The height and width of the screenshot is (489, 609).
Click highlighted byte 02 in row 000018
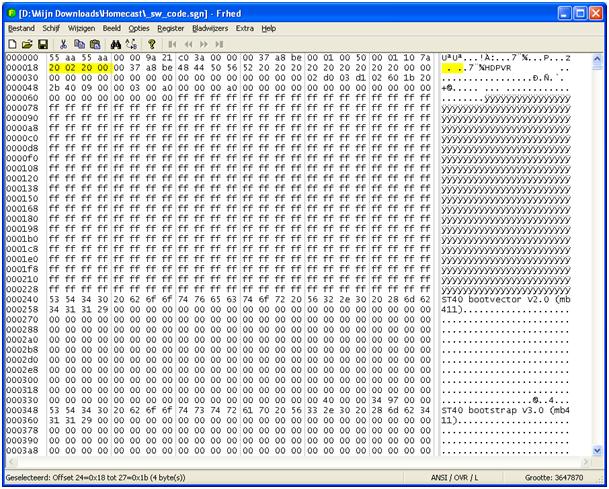tap(70, 68)
